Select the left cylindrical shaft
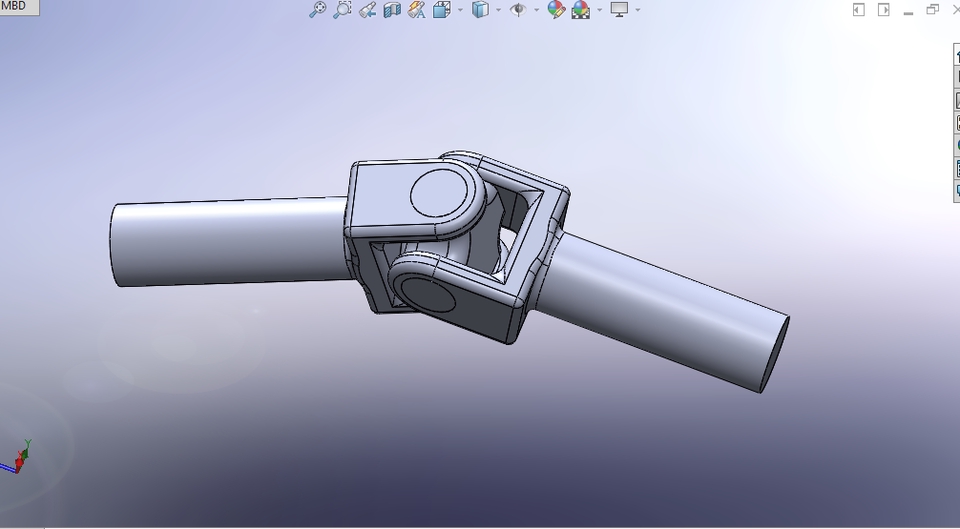The image size is (960, 529). coord(230,242)
